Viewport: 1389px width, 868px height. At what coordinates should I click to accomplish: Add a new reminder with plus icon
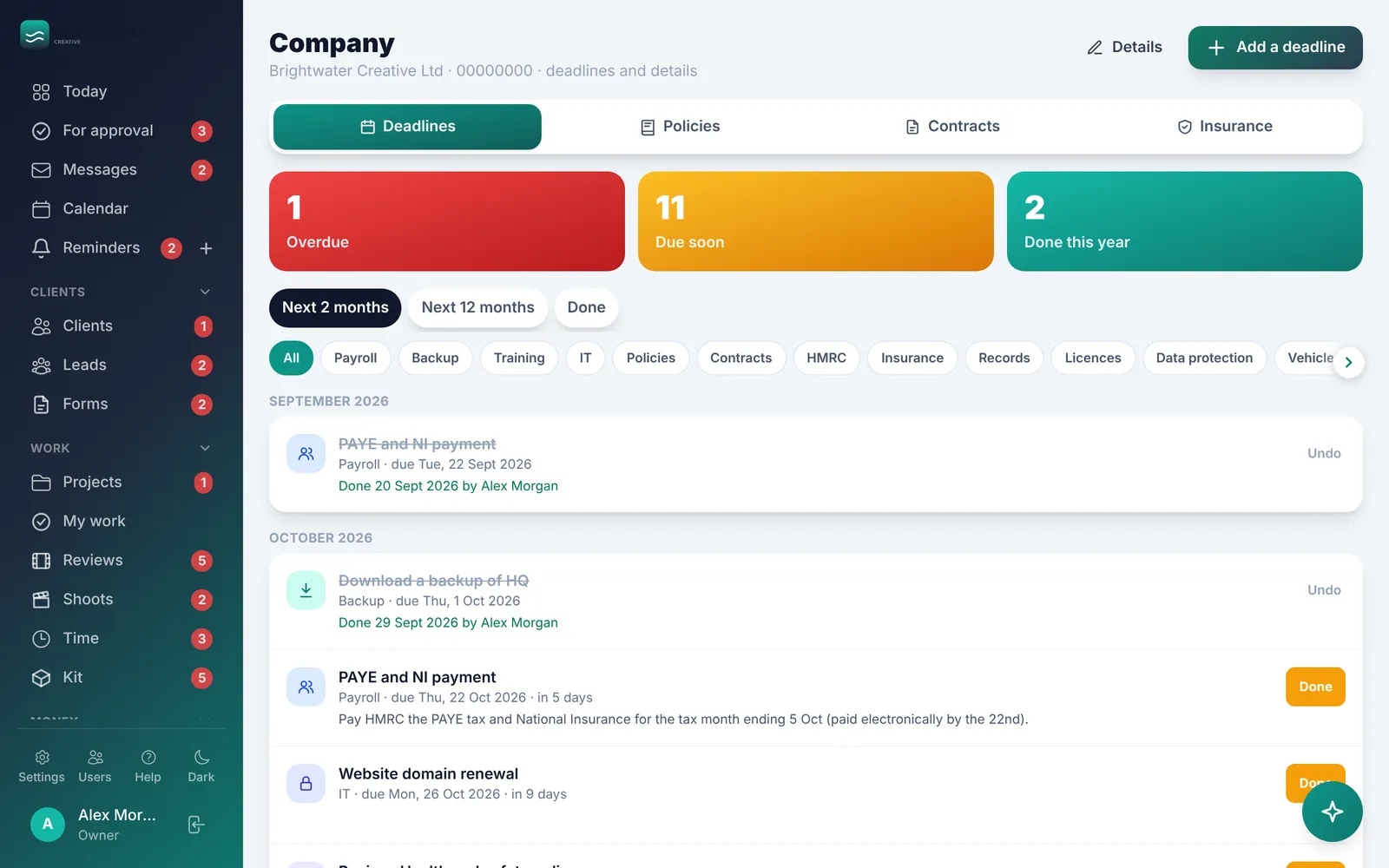(206, 248)
